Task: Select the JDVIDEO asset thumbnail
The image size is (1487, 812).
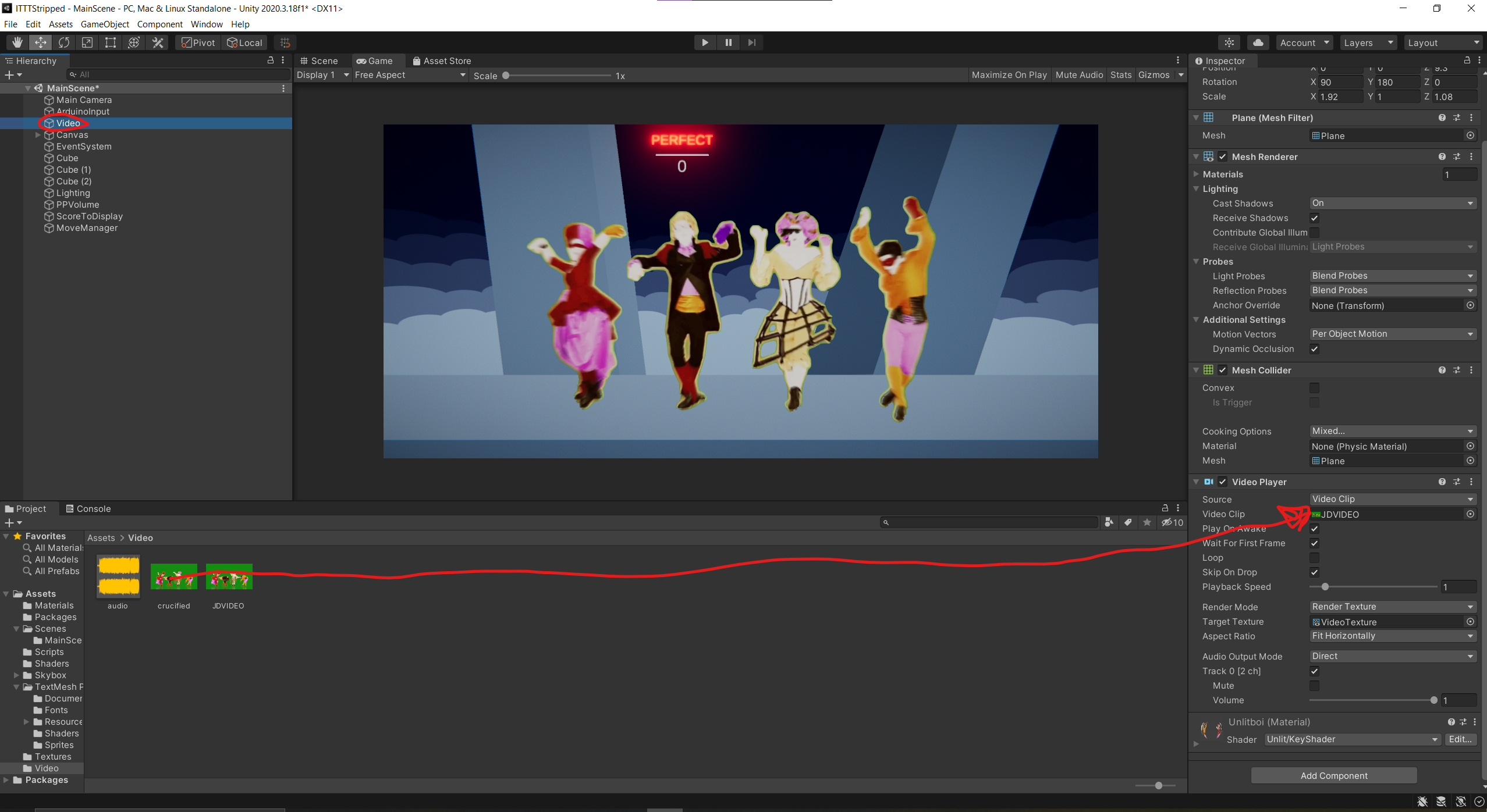Action: click(229, 576)
